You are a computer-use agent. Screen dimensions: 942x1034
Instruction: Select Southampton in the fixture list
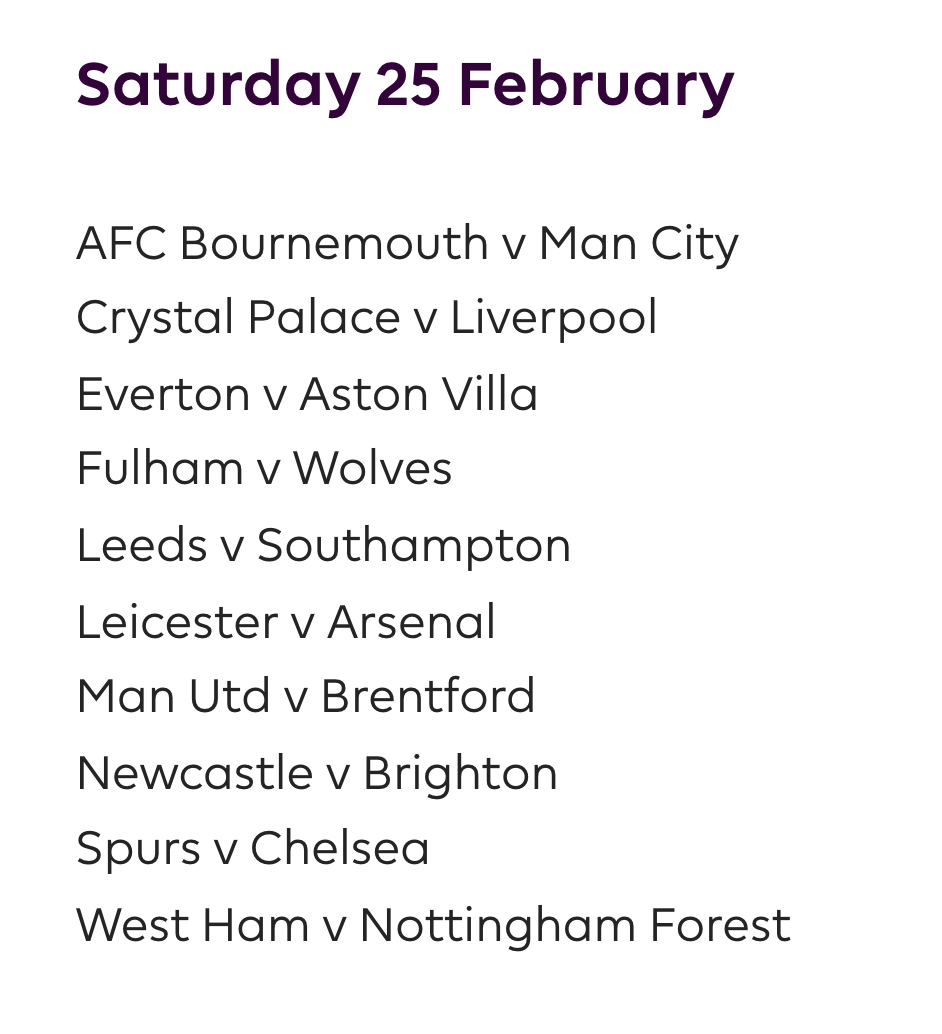(414, 546)
